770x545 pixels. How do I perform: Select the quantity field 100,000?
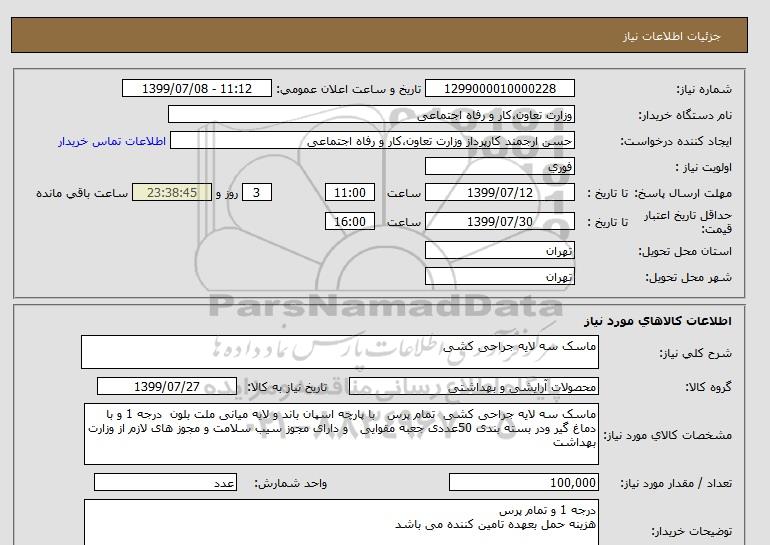pyautogui.click(x=524, y=483)
